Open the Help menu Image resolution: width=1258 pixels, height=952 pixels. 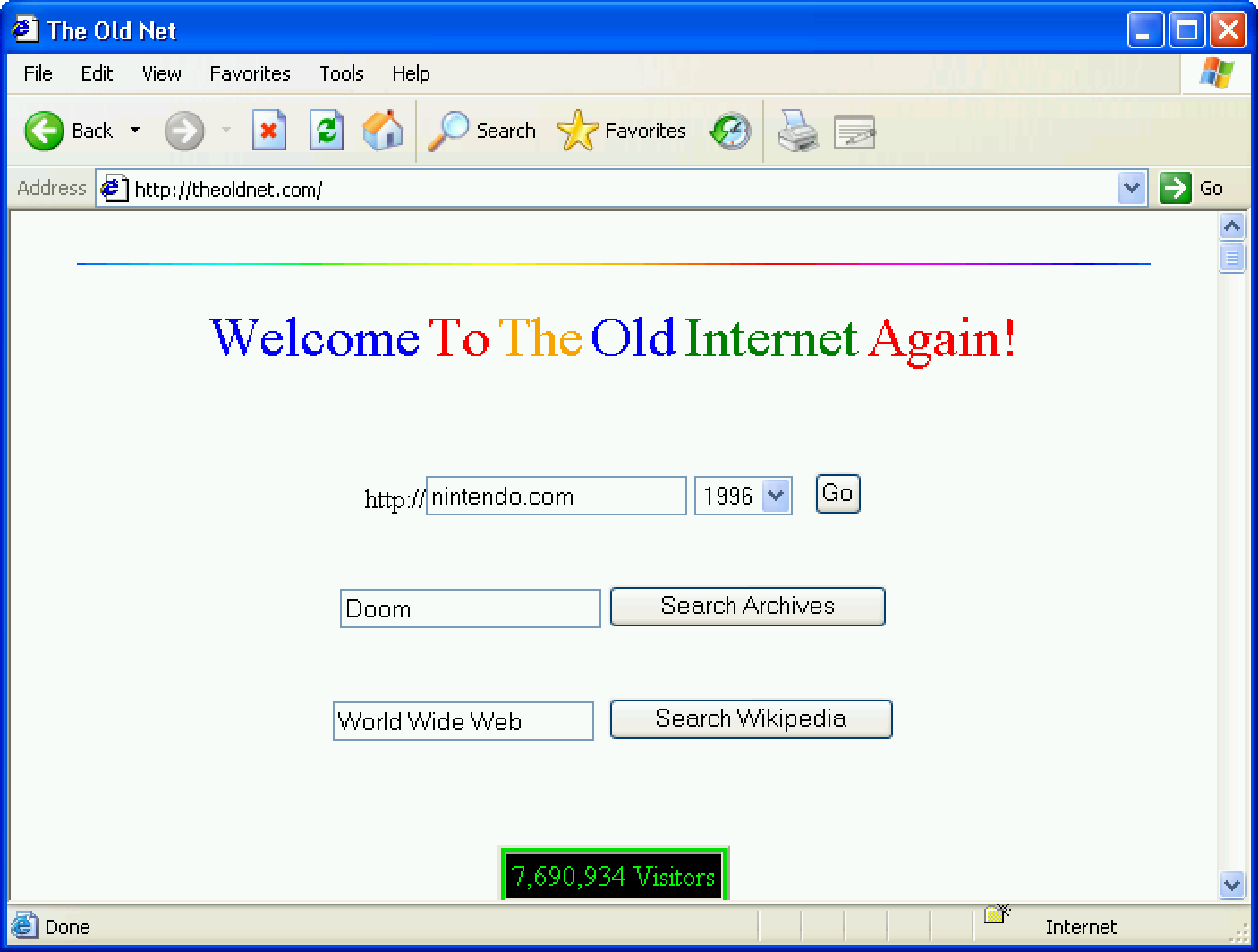[411, 73]
